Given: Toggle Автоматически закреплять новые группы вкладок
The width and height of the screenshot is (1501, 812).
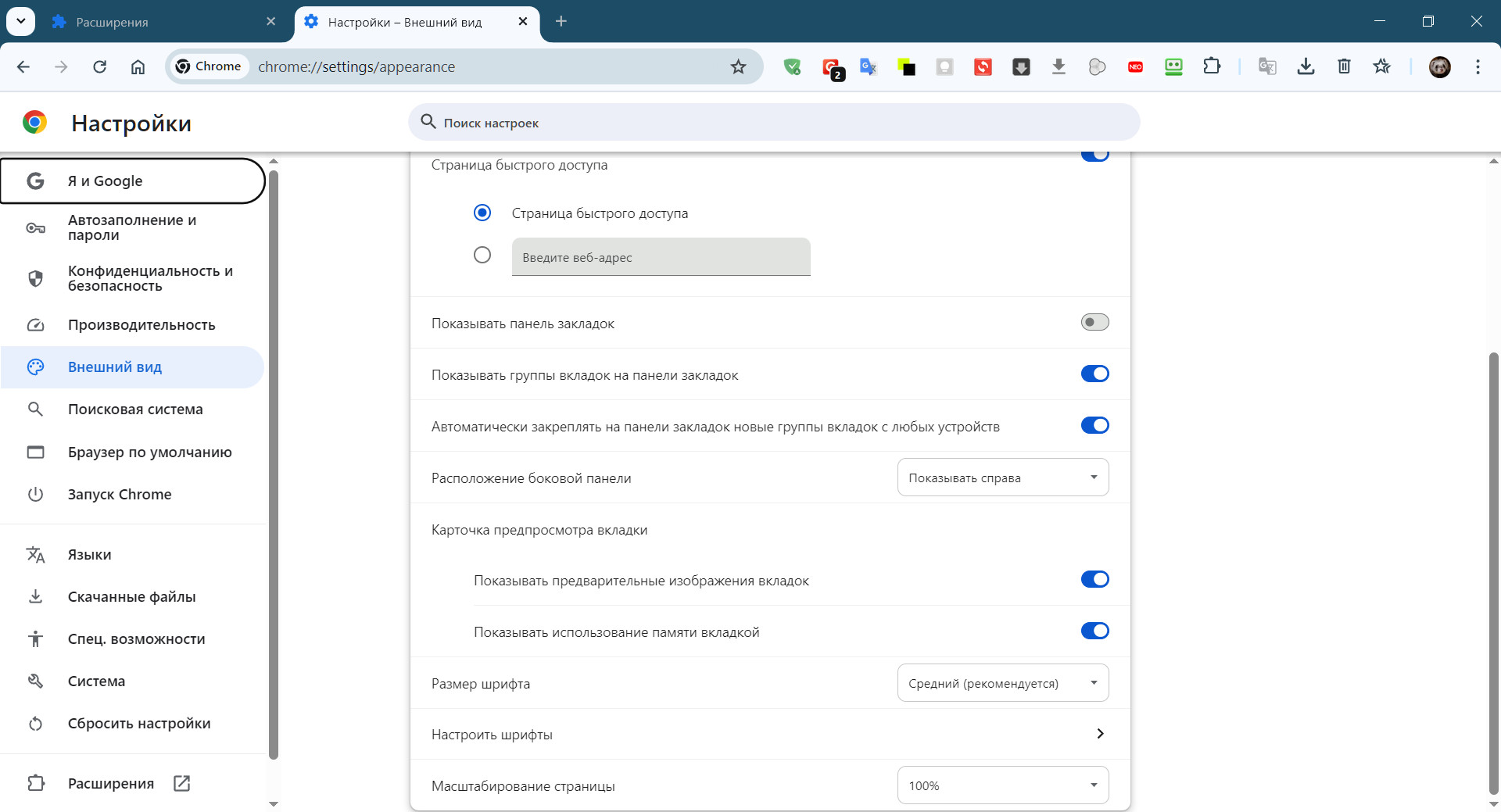Looking at the screenshot, I should pyautogui.click(x=1094, y=425).
